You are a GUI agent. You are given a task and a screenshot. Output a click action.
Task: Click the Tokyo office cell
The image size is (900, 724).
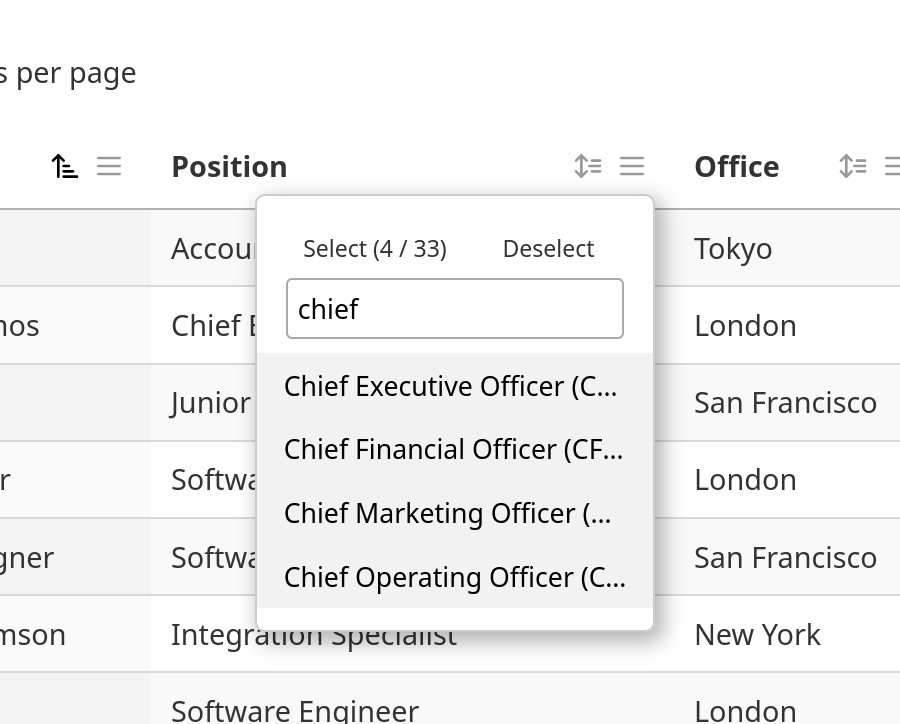(x=733, y=248)
